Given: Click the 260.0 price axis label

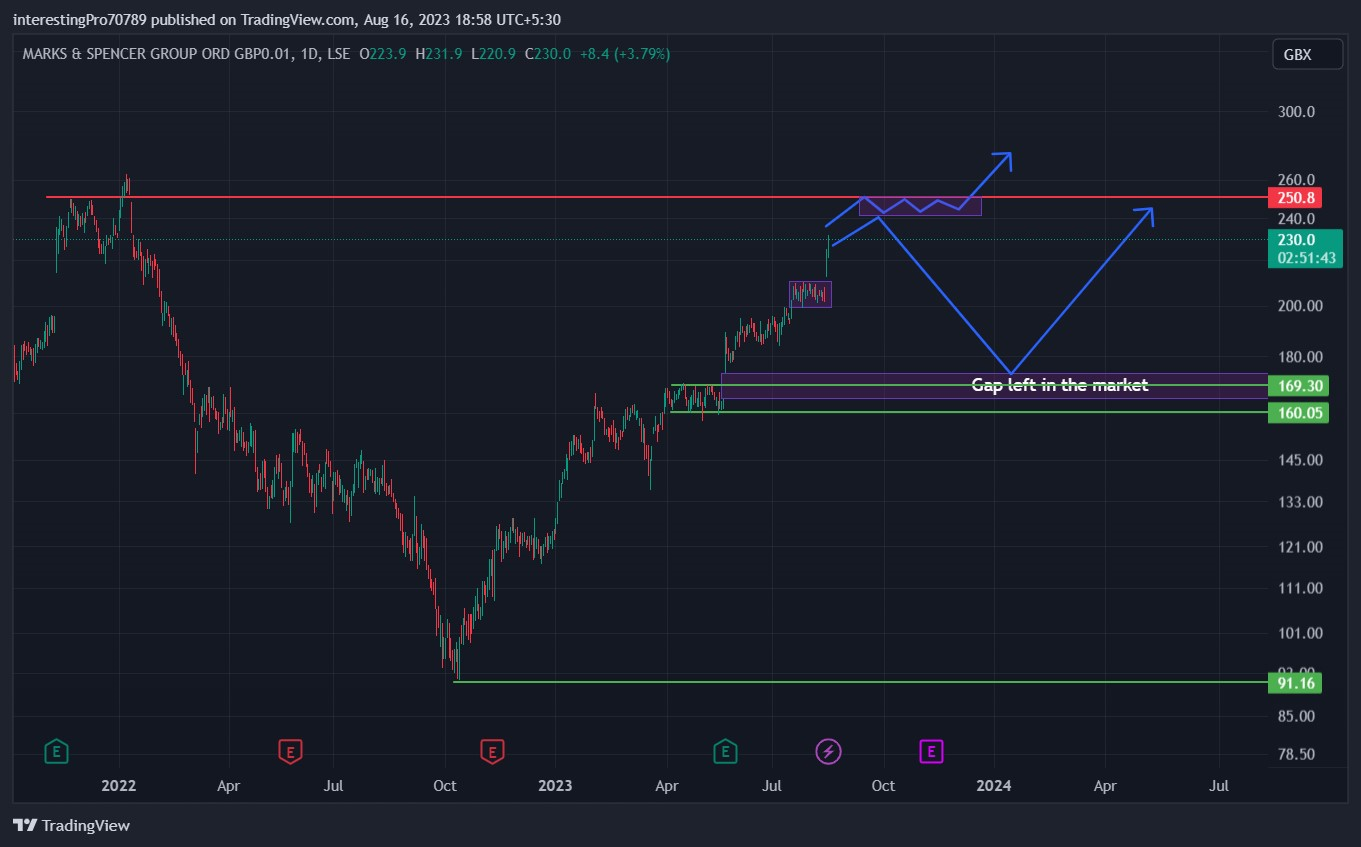Looking at the screenshot, I should [x=1297, y=180].
